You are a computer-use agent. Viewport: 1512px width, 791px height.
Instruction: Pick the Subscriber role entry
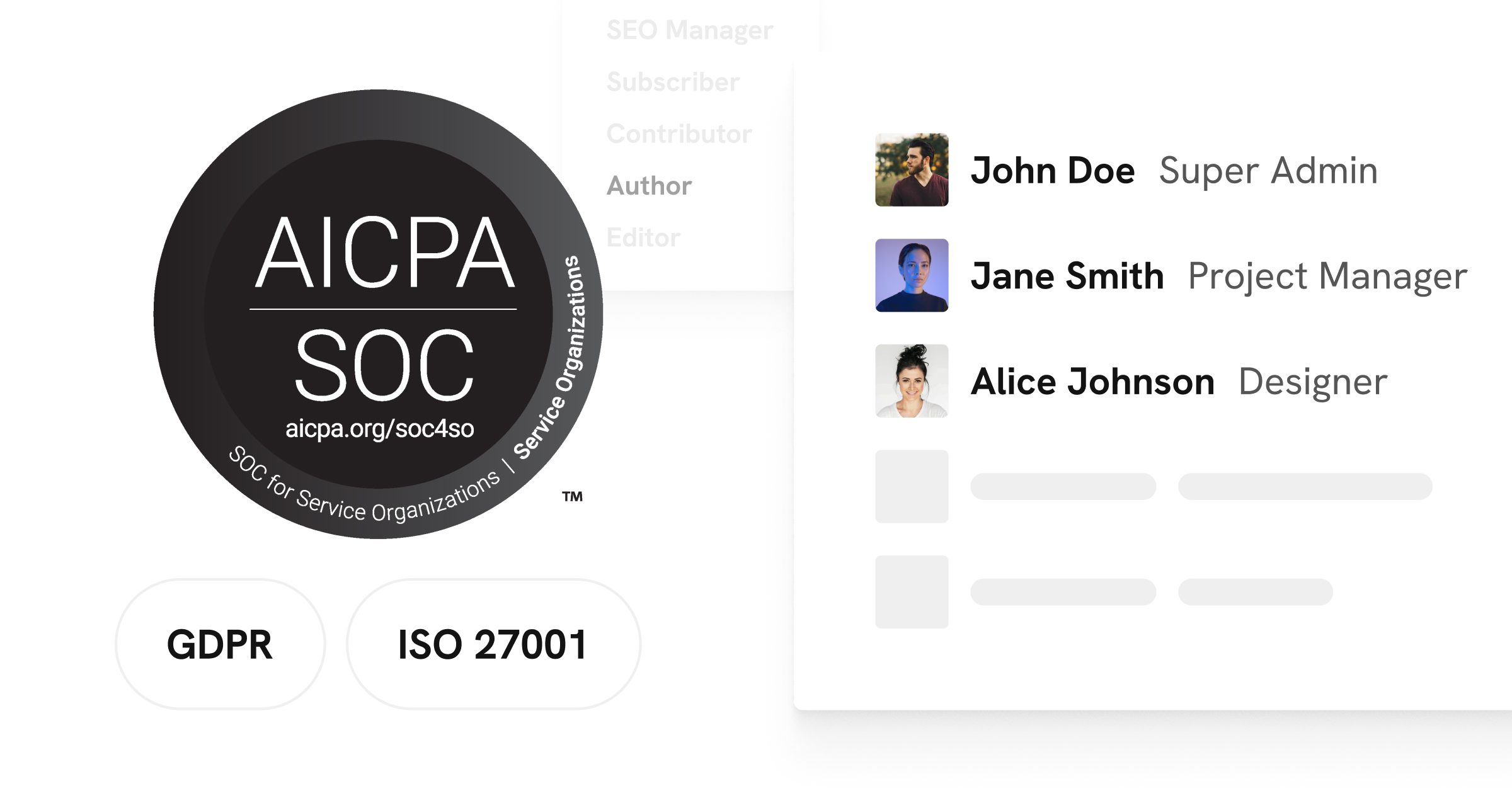click(672, 82)
